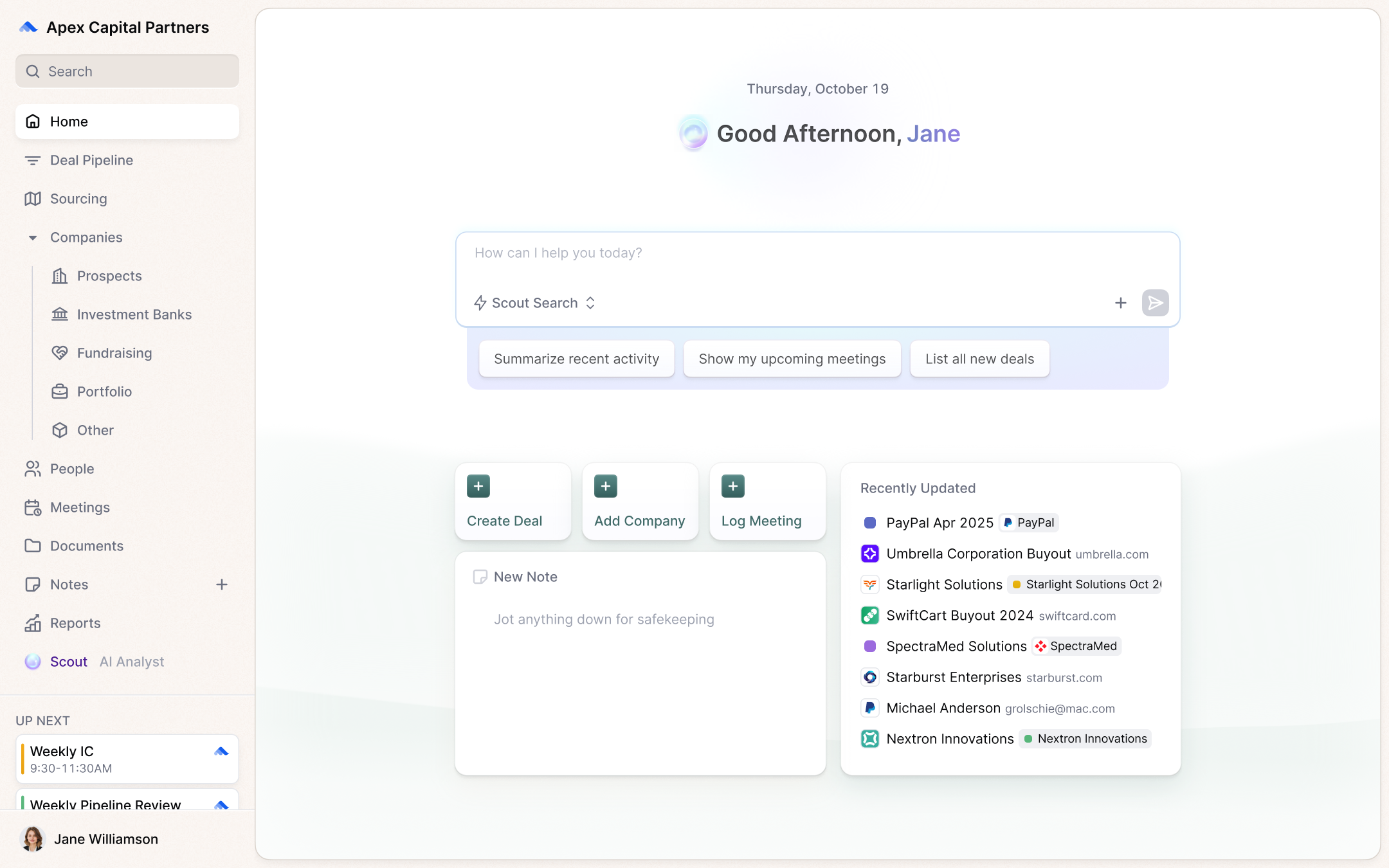Open the Scout Search mode dropdown
The height and width of the screenshot is (868, 1389).
pos(534,302)
